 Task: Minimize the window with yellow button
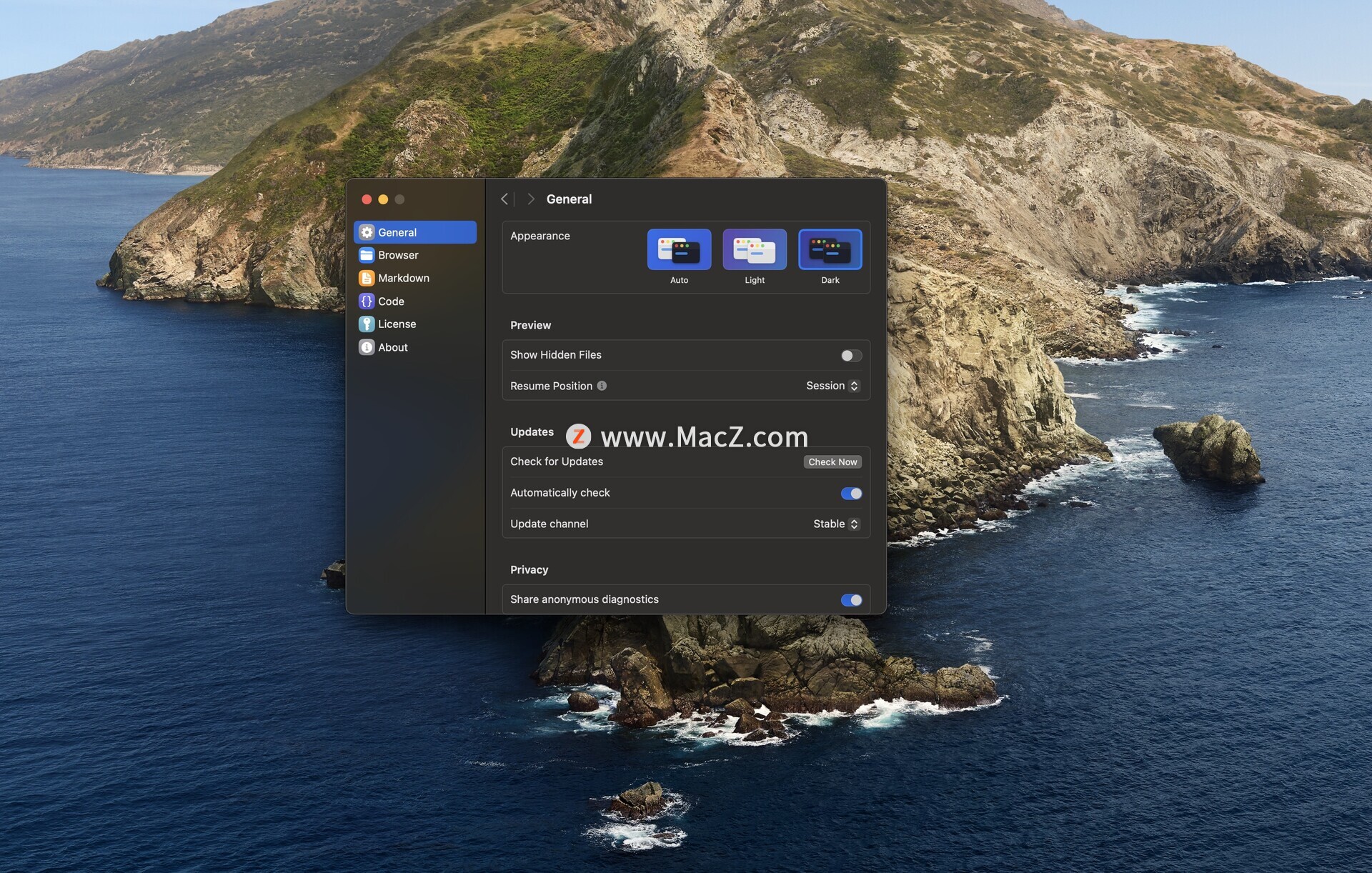point(383,199)
